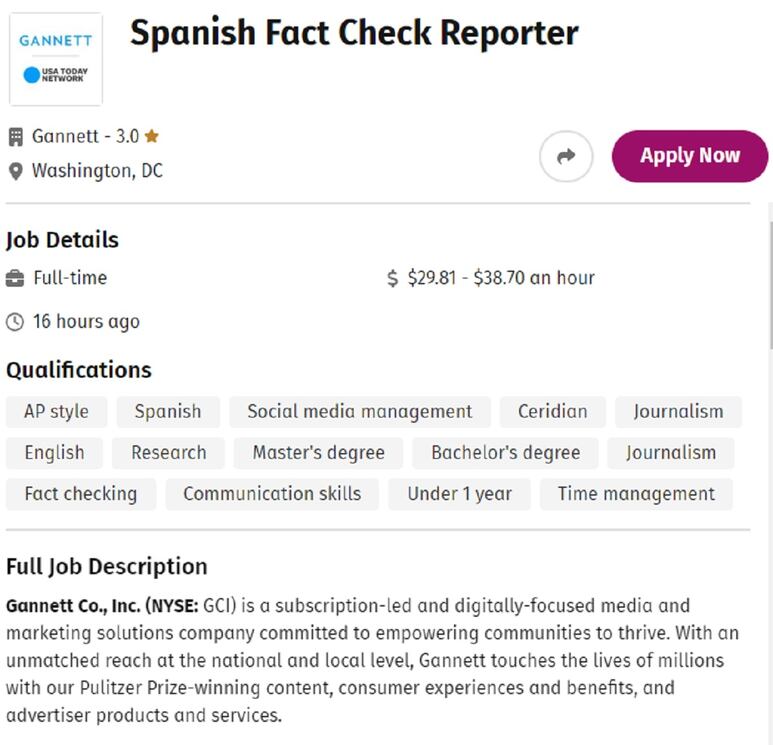Viewport: 773px width, 745px height.
Task: Click the dollar sign salary icon
Action: click(392, 279)
